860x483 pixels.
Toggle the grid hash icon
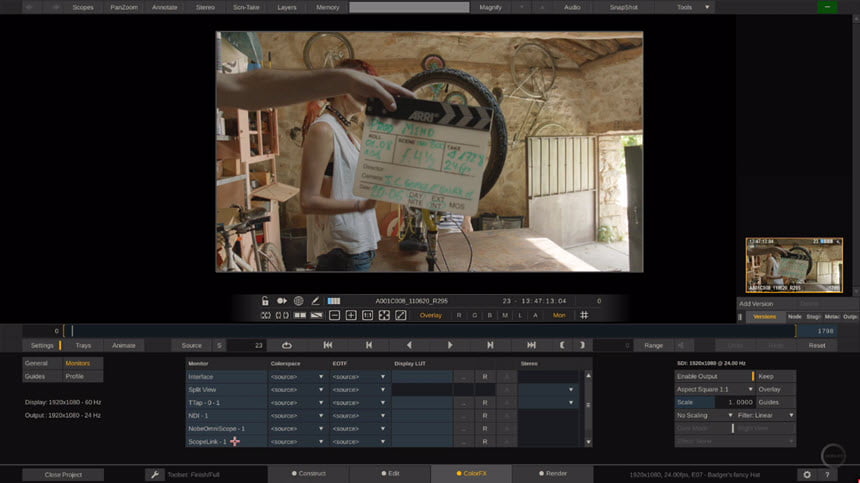584,315
